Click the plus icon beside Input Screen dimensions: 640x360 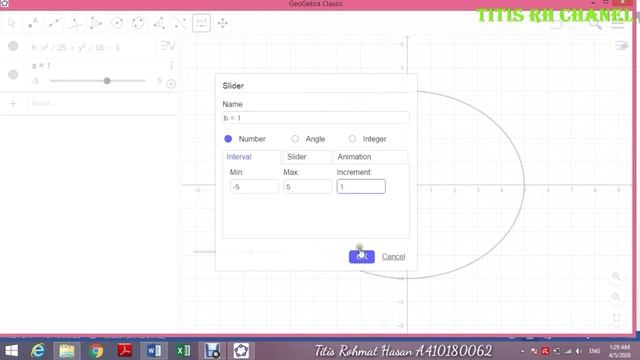(13, 103)
